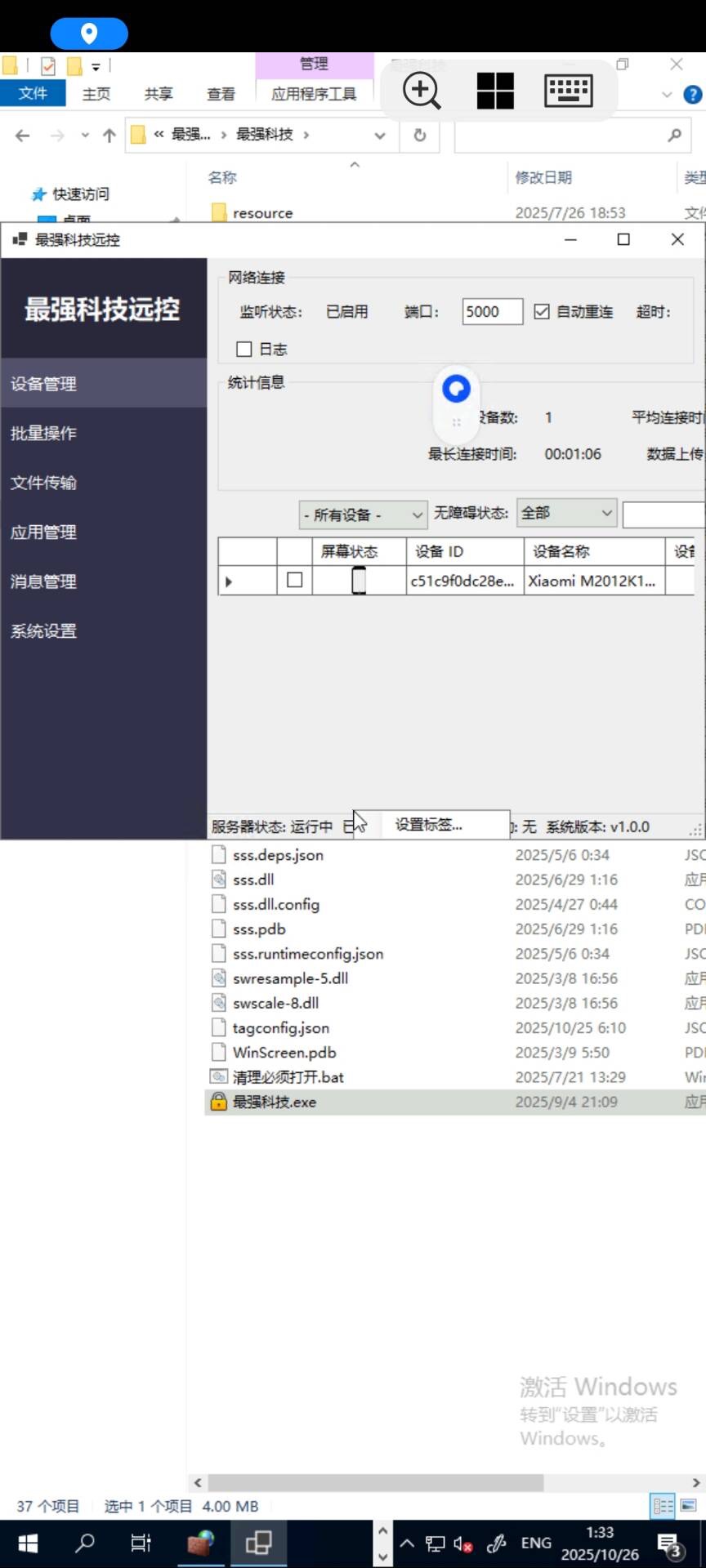Image resolution: width=706 pixels, height=1568 pixels.
Task: Click the ENG language indicator
Action: [x=536, y=1543]
